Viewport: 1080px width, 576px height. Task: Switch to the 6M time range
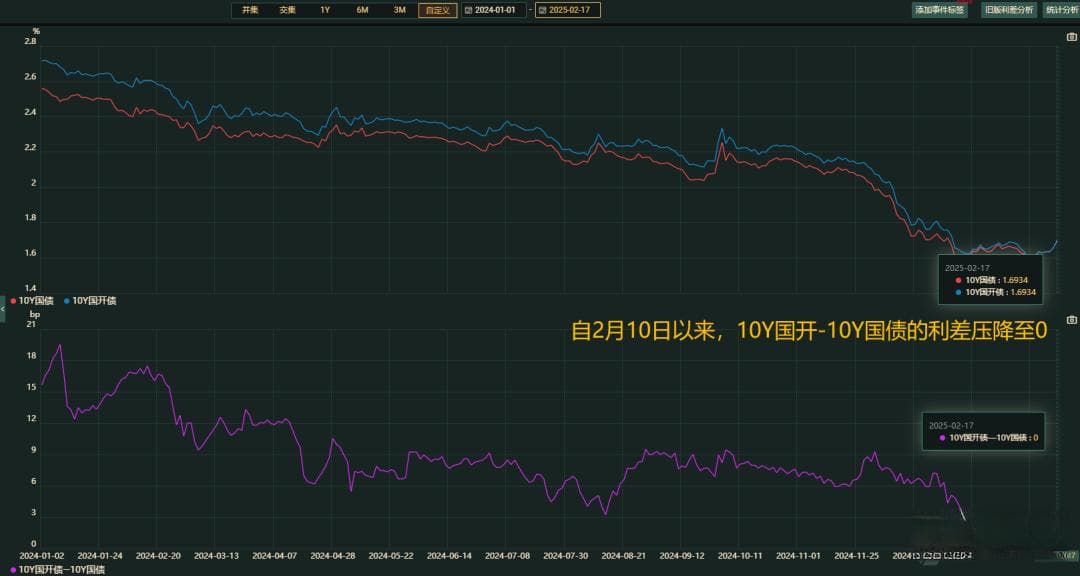[362, 10]
